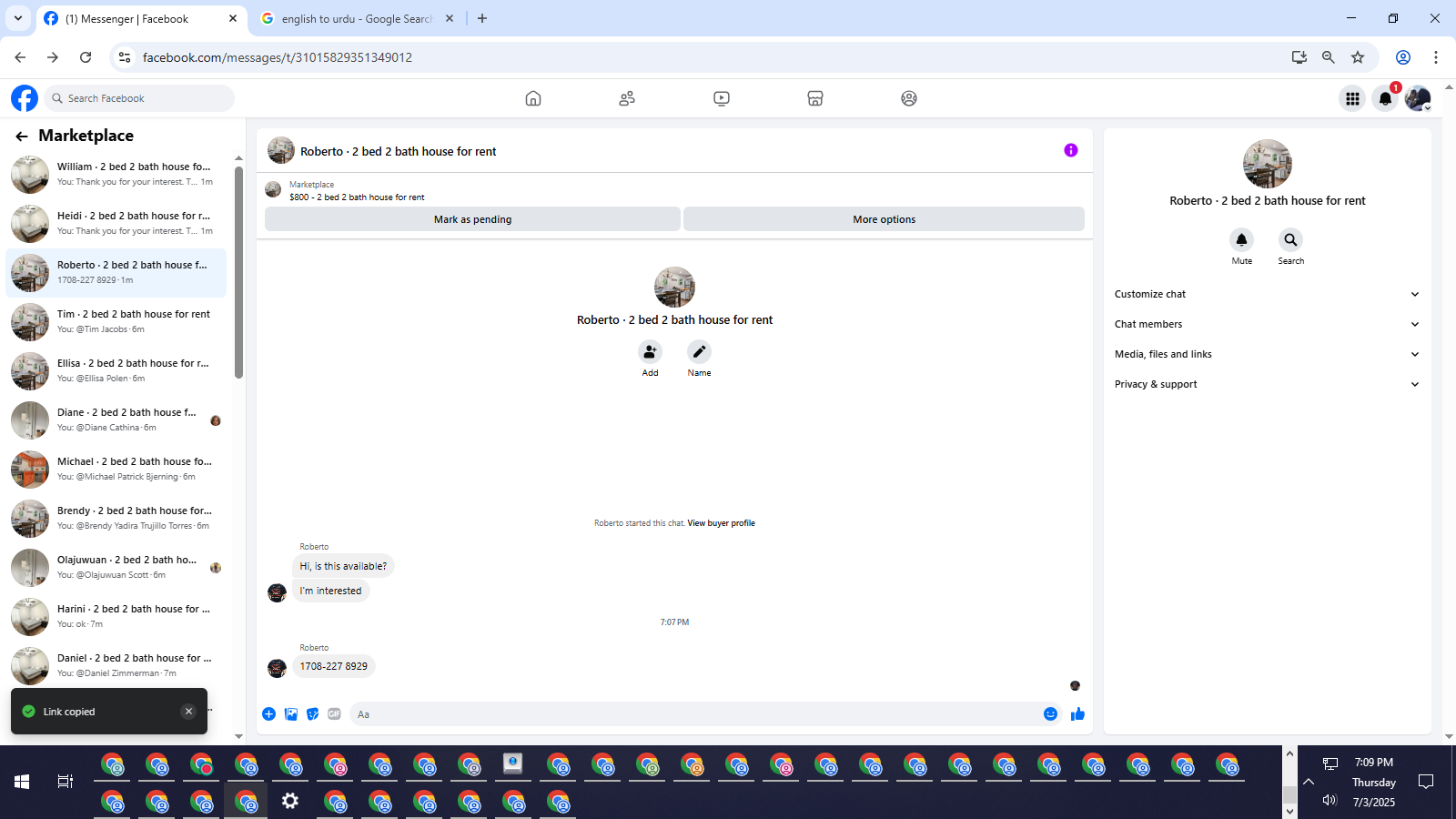The image size is (1456, 819).
Task: Open the Facebook menu grid icon
Action: (x=1353, y=98)
